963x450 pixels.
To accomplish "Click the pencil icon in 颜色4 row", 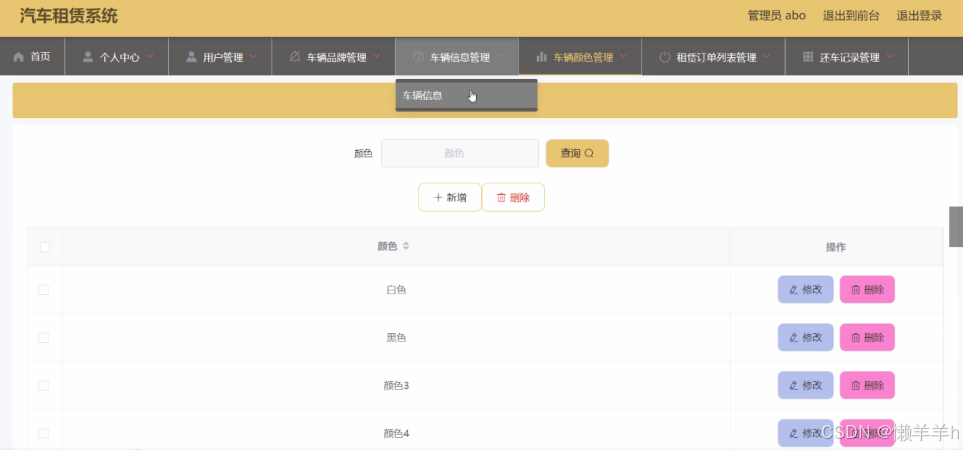I will 793,433.
